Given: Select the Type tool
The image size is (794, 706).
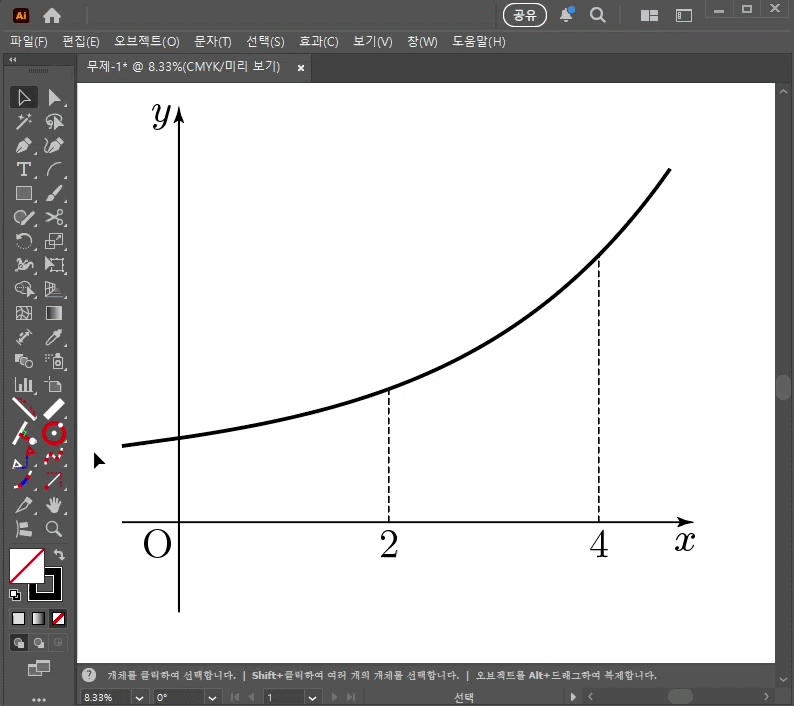Looking at the screenshot, I should (23, 170).
